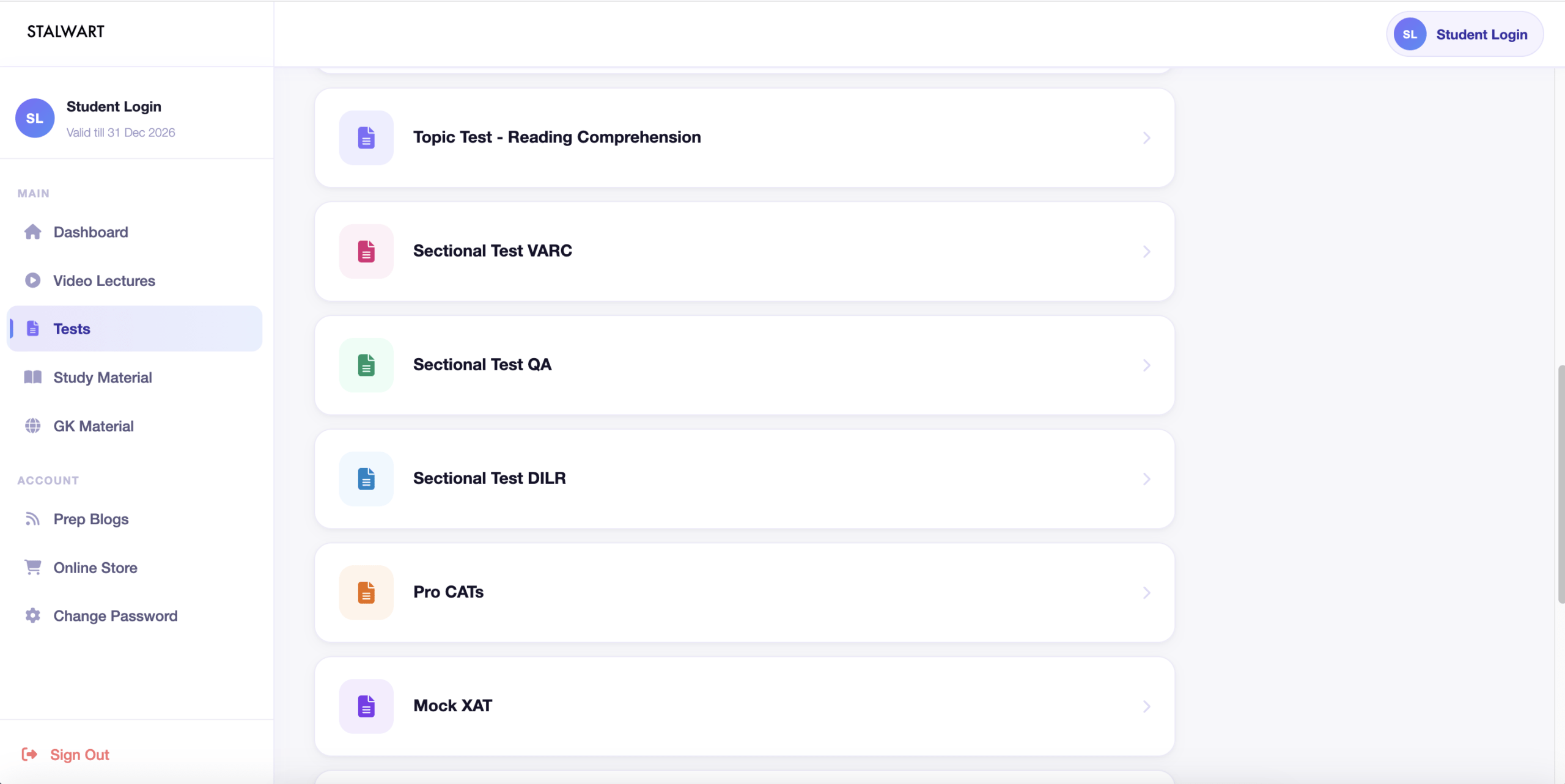
Task: Open the Pro CATs test list
Action: click(x=745, y=592)
